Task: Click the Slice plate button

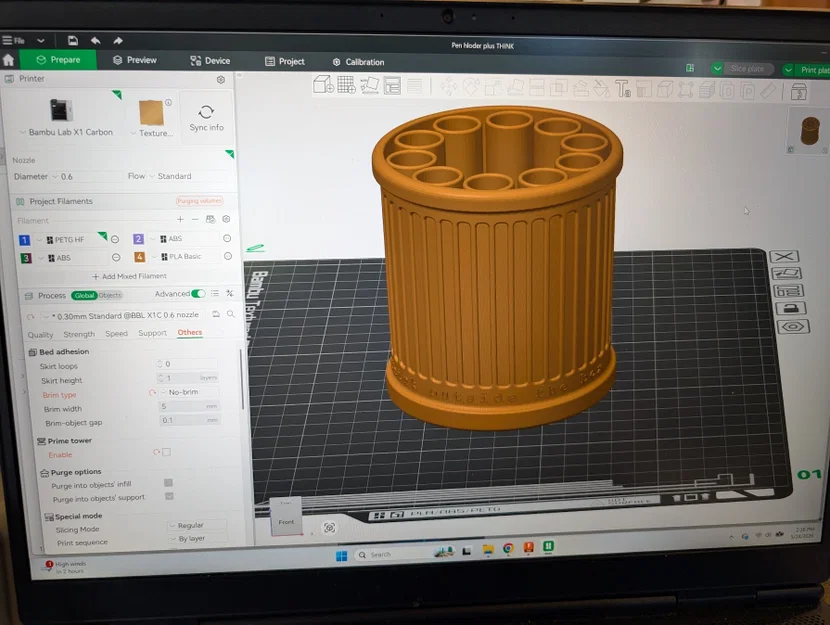Action: [747, 69]
